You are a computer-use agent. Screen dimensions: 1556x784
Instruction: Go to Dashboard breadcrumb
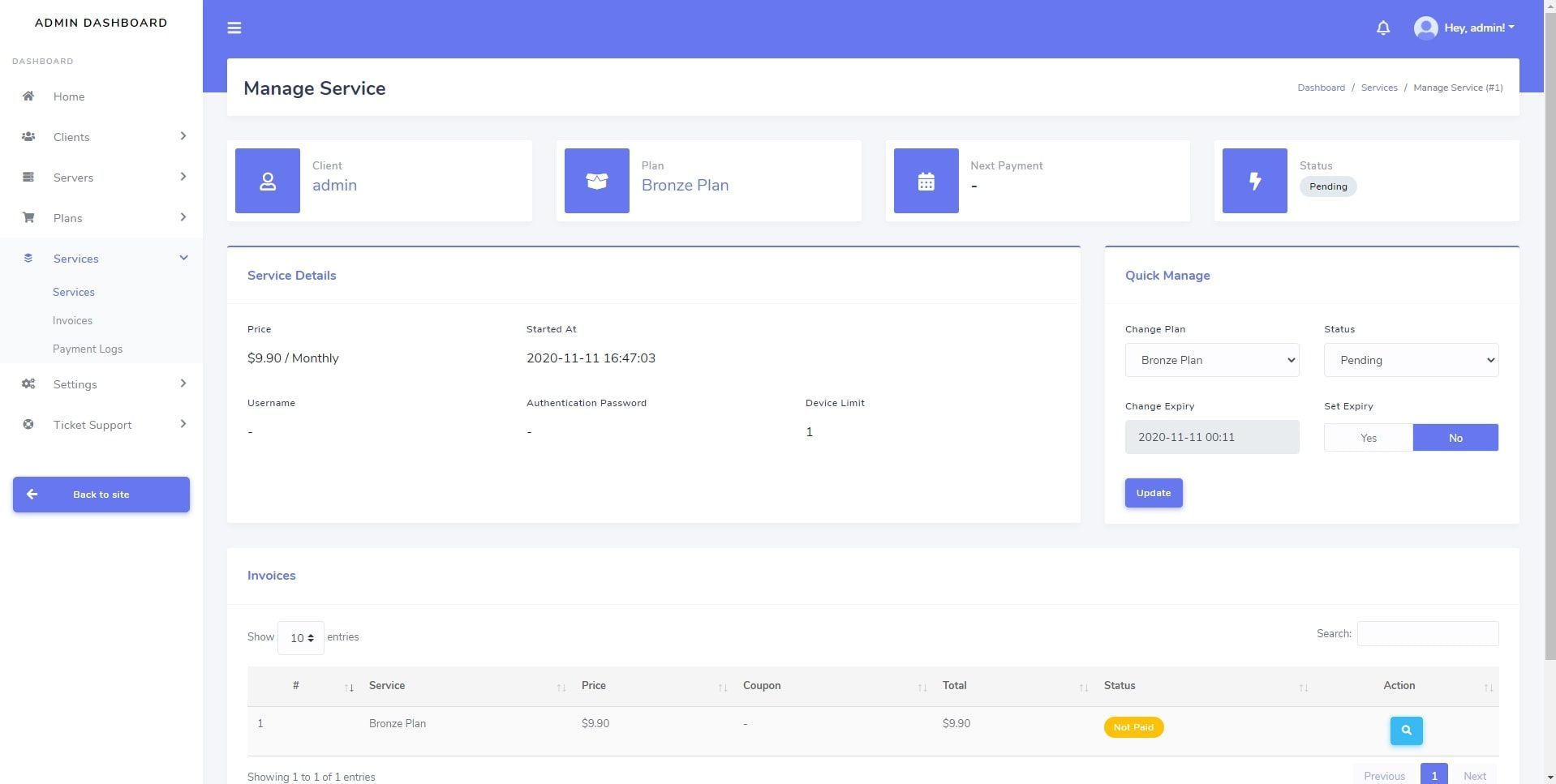(x=1321, y=88)
